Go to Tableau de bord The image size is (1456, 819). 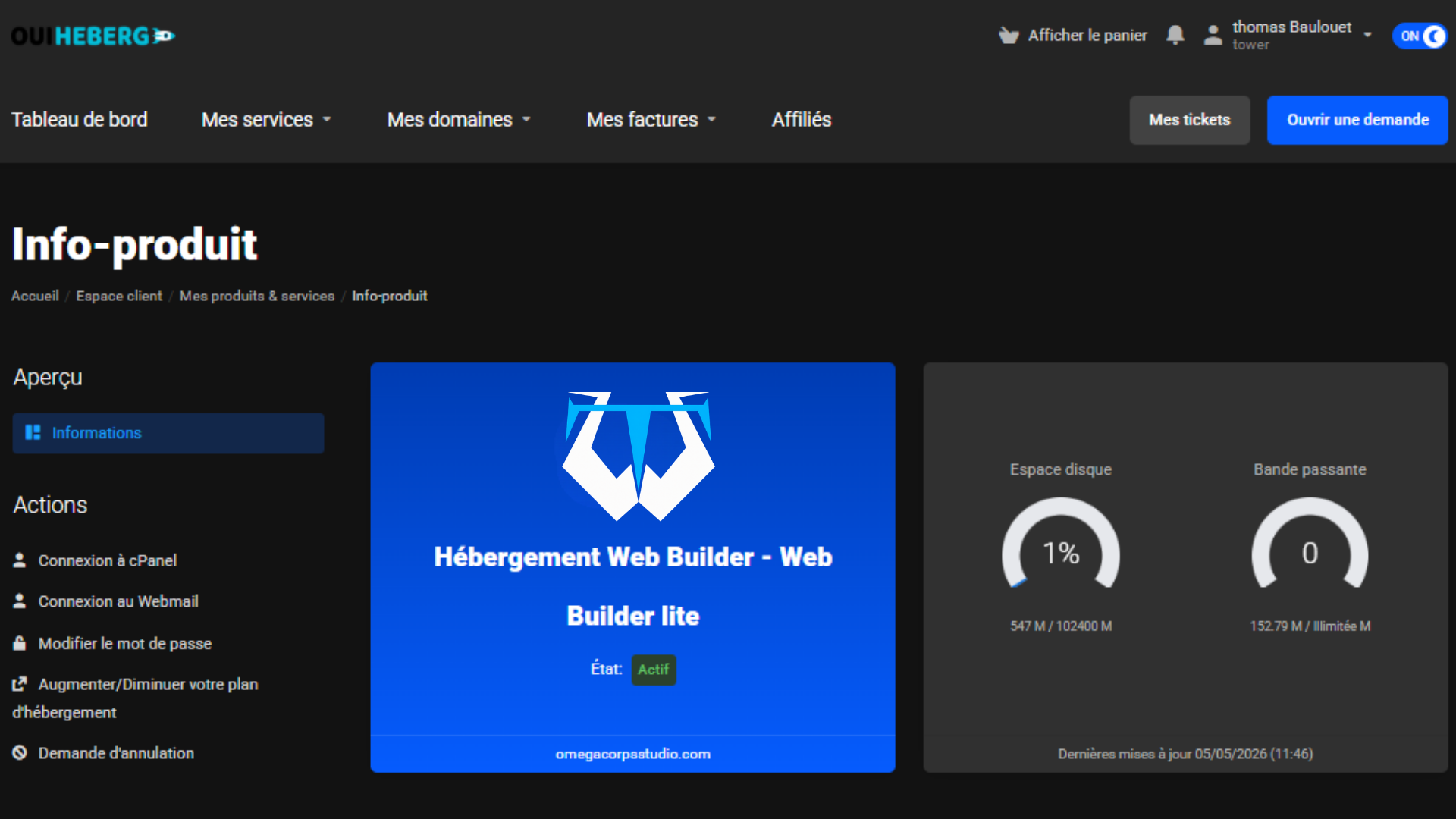point(79,120)
